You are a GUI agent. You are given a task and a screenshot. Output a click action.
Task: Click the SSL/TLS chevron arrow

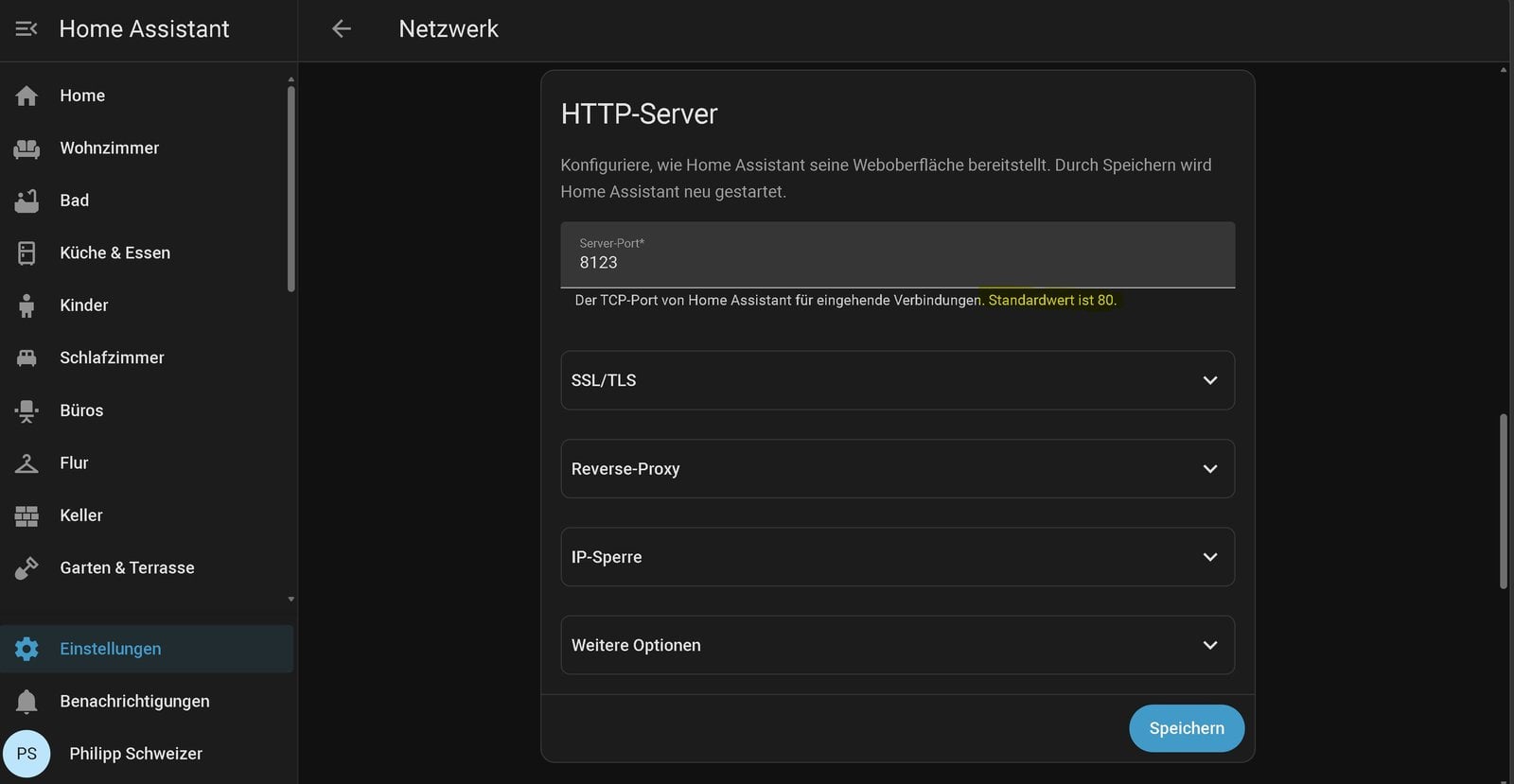pos(1209,380)
